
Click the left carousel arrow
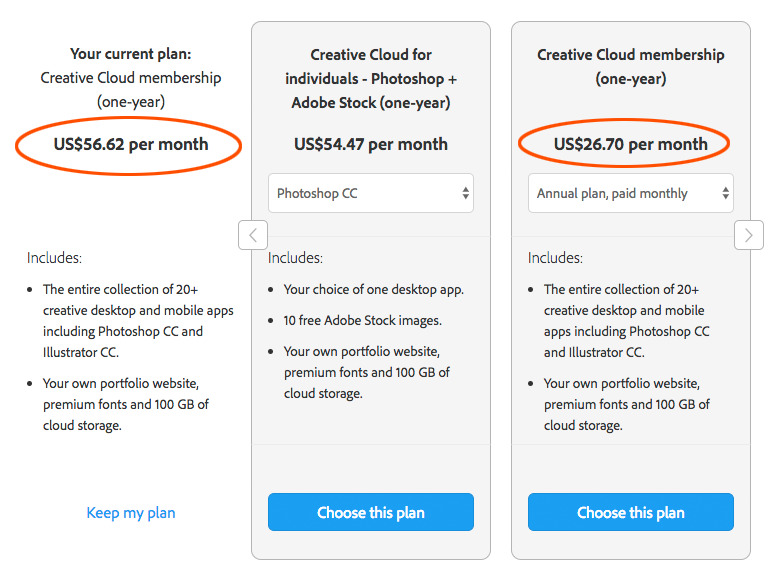253,235
